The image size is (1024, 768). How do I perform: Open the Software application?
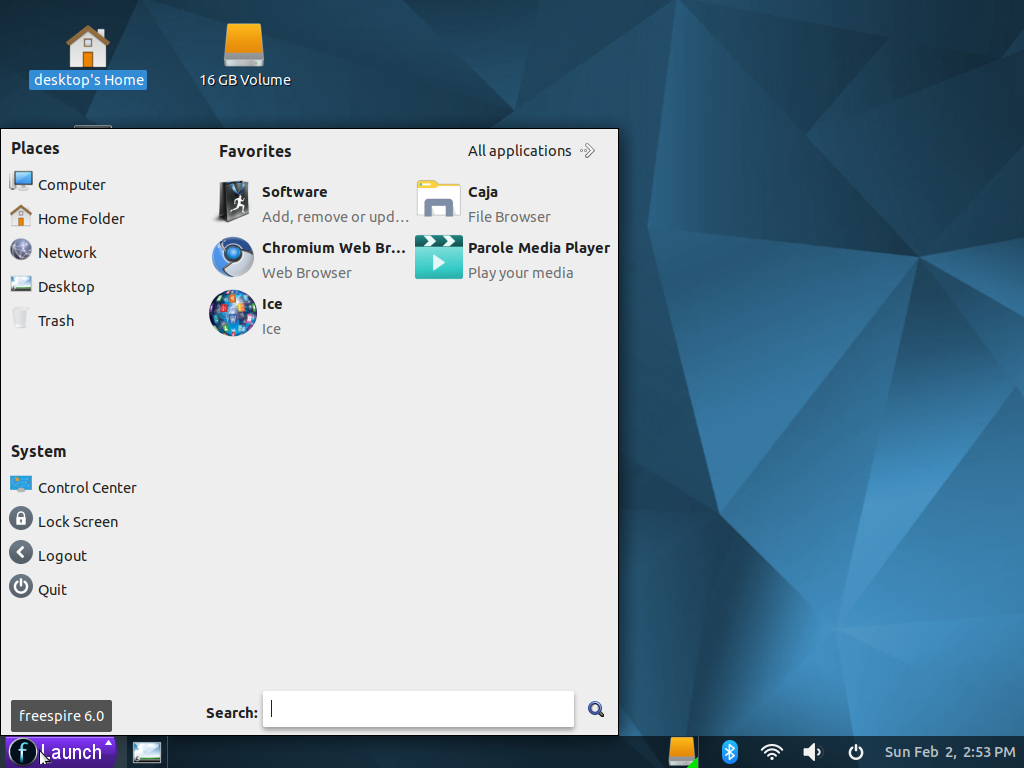coord(294,202)
